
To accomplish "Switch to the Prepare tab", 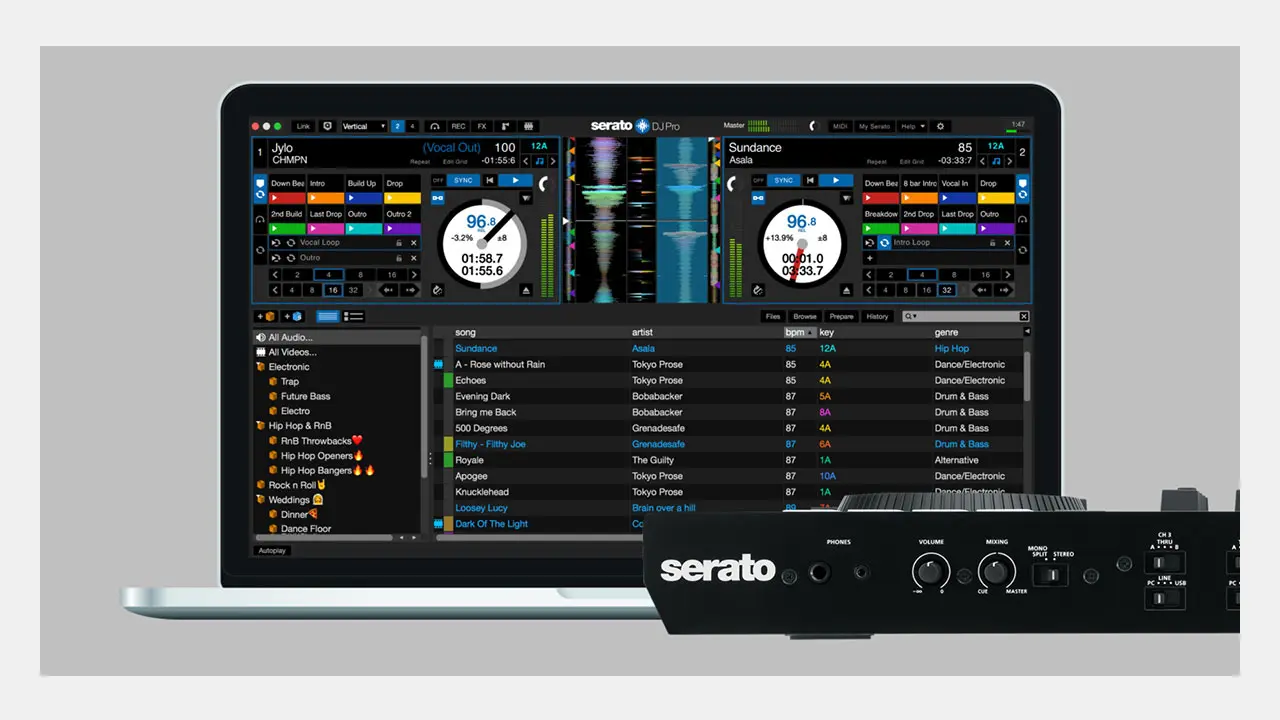I will click(841, 316).
